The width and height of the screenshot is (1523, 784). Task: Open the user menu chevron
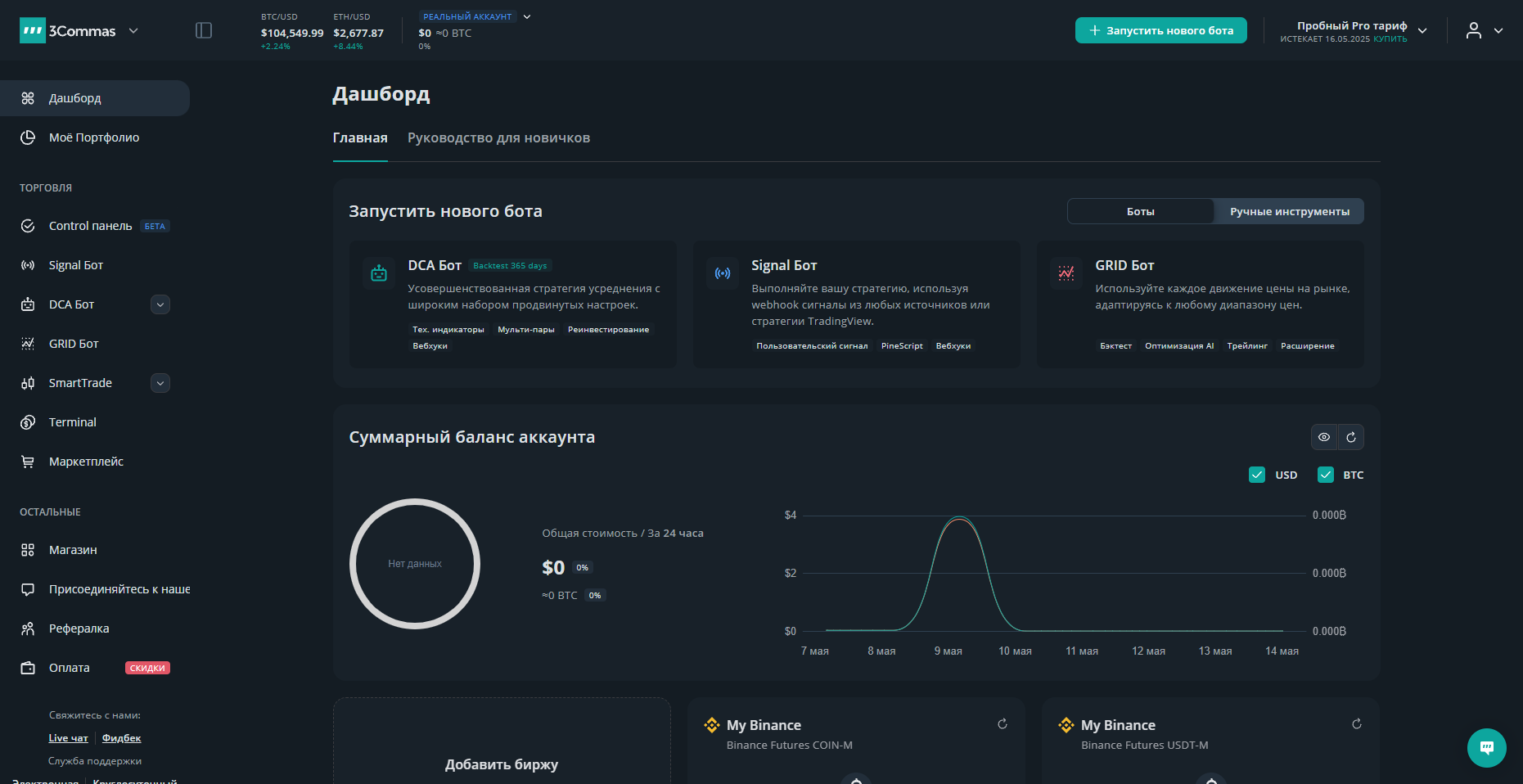point(1498,31)
